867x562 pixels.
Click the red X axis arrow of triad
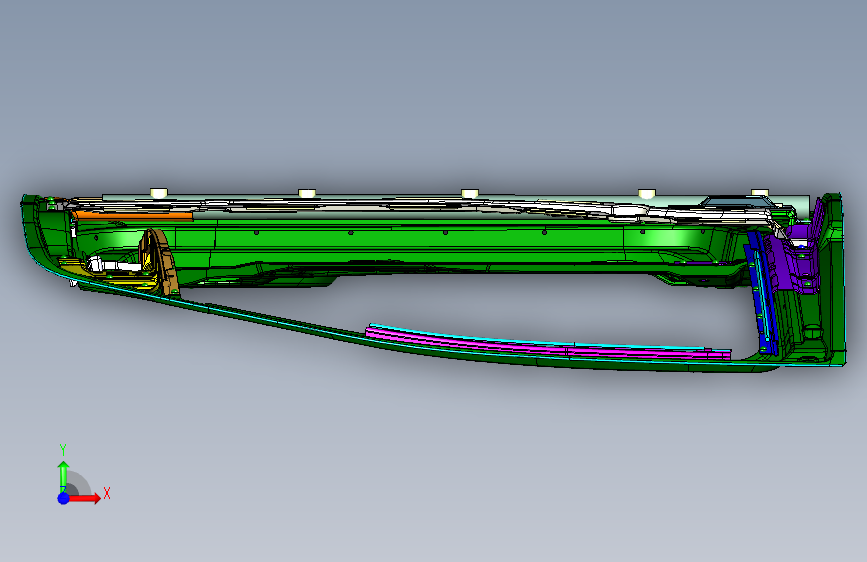[x=84, y=498]
